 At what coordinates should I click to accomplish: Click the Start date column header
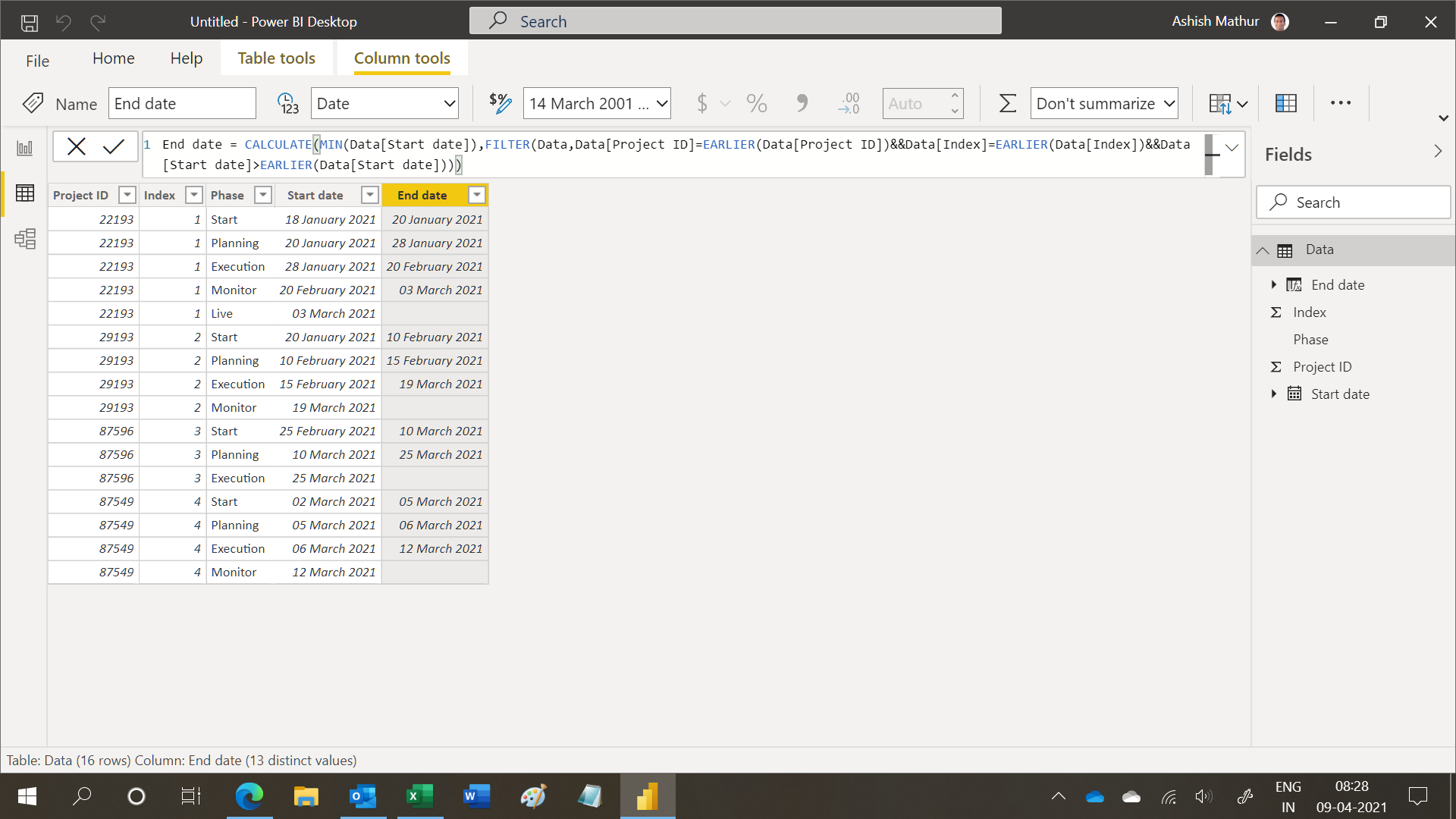pos(315,196)
